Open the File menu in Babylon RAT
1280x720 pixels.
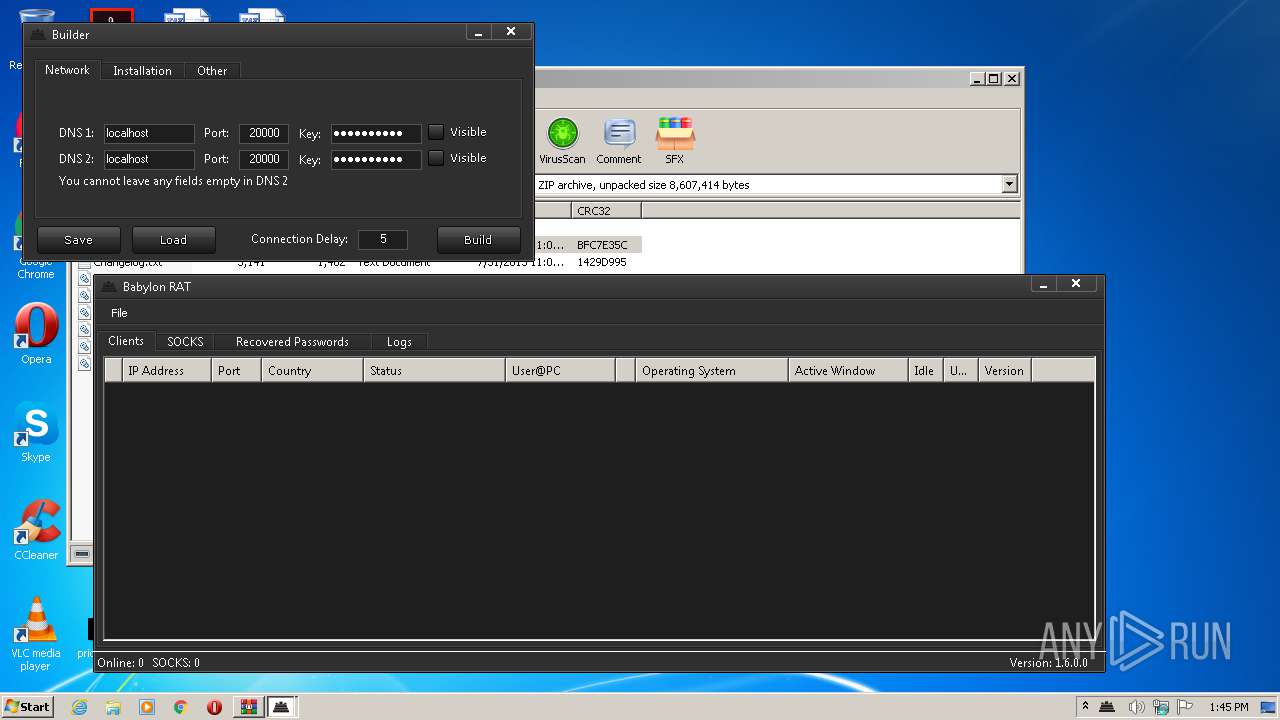[119, 313]
